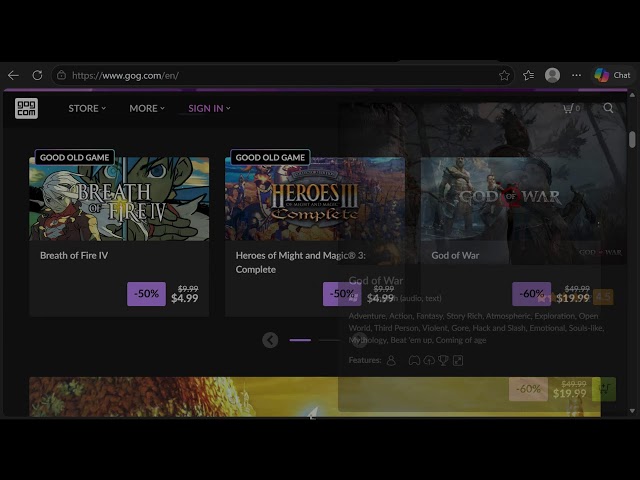
Task: Click -60% badge on God of War card
Action: 531,294
